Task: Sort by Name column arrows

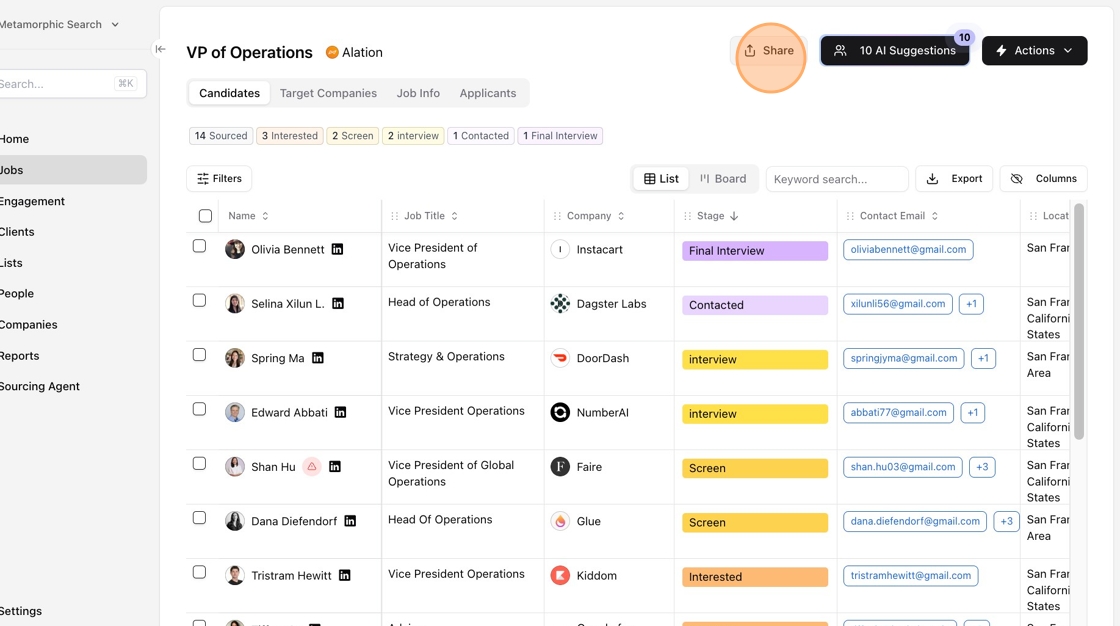Action: point(265,216)
